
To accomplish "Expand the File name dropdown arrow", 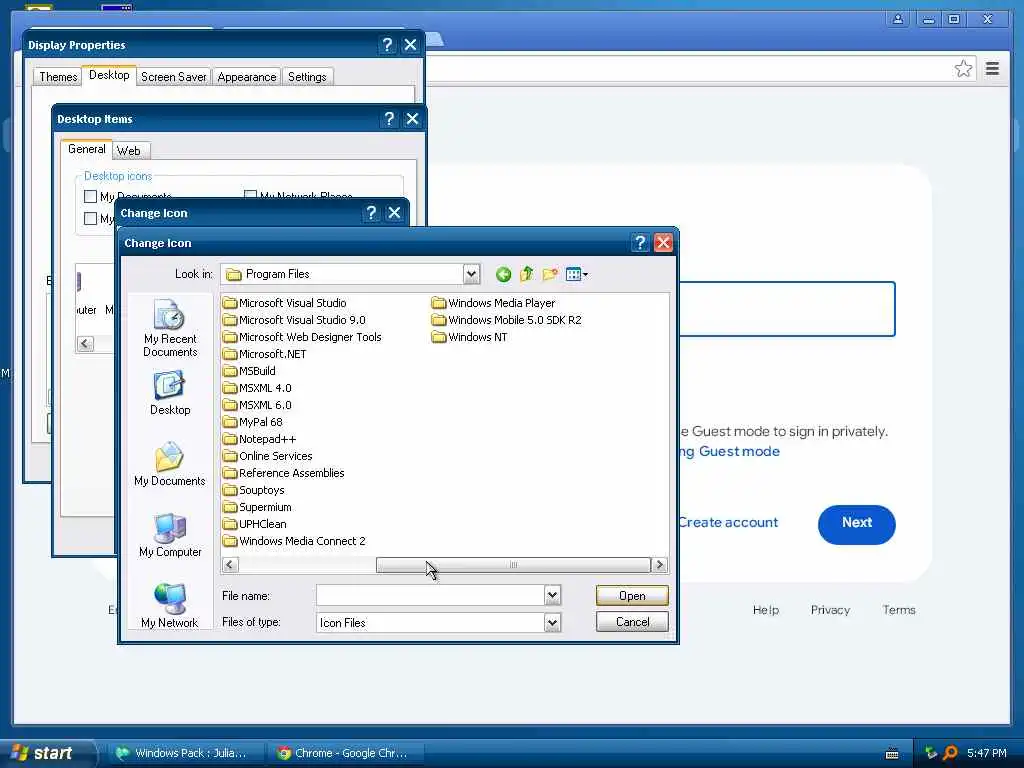I will (552, 595).
